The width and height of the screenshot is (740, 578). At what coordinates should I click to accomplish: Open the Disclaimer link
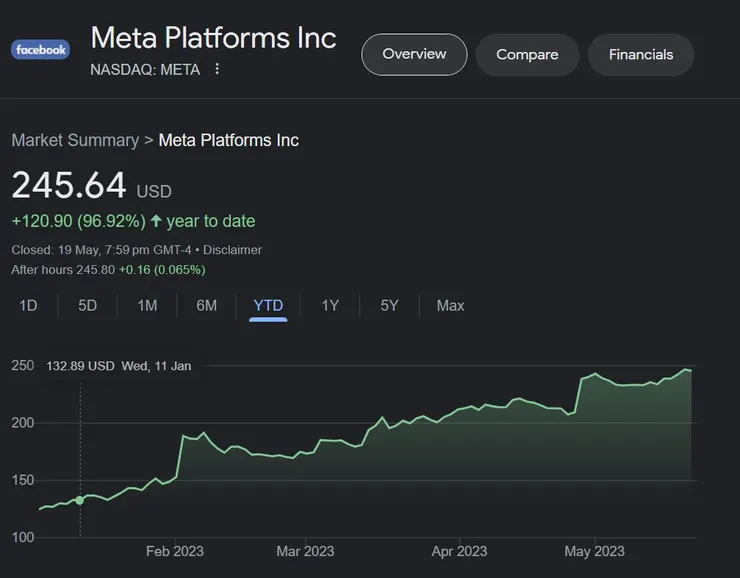232,250
